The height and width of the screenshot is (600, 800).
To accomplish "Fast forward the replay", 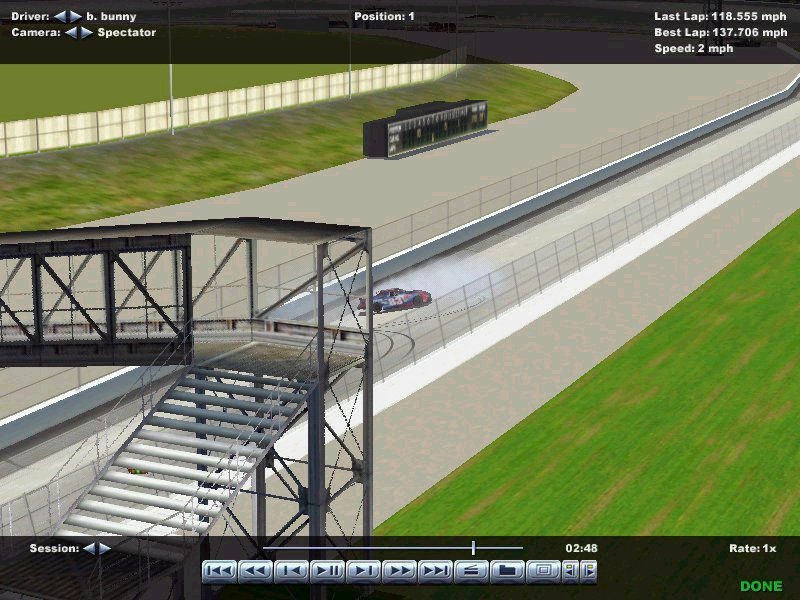I will click(x=399, y=571).
